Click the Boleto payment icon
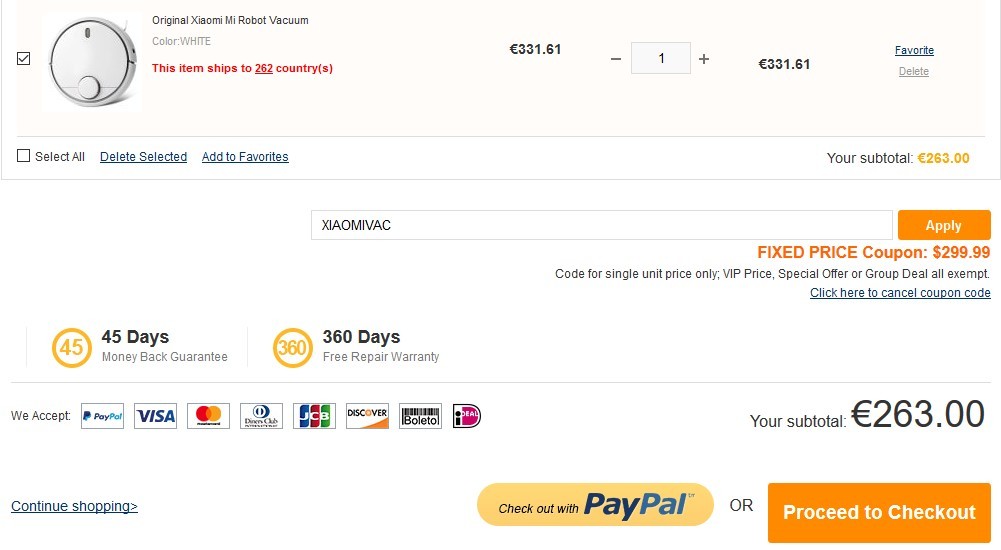 point(420,416)
